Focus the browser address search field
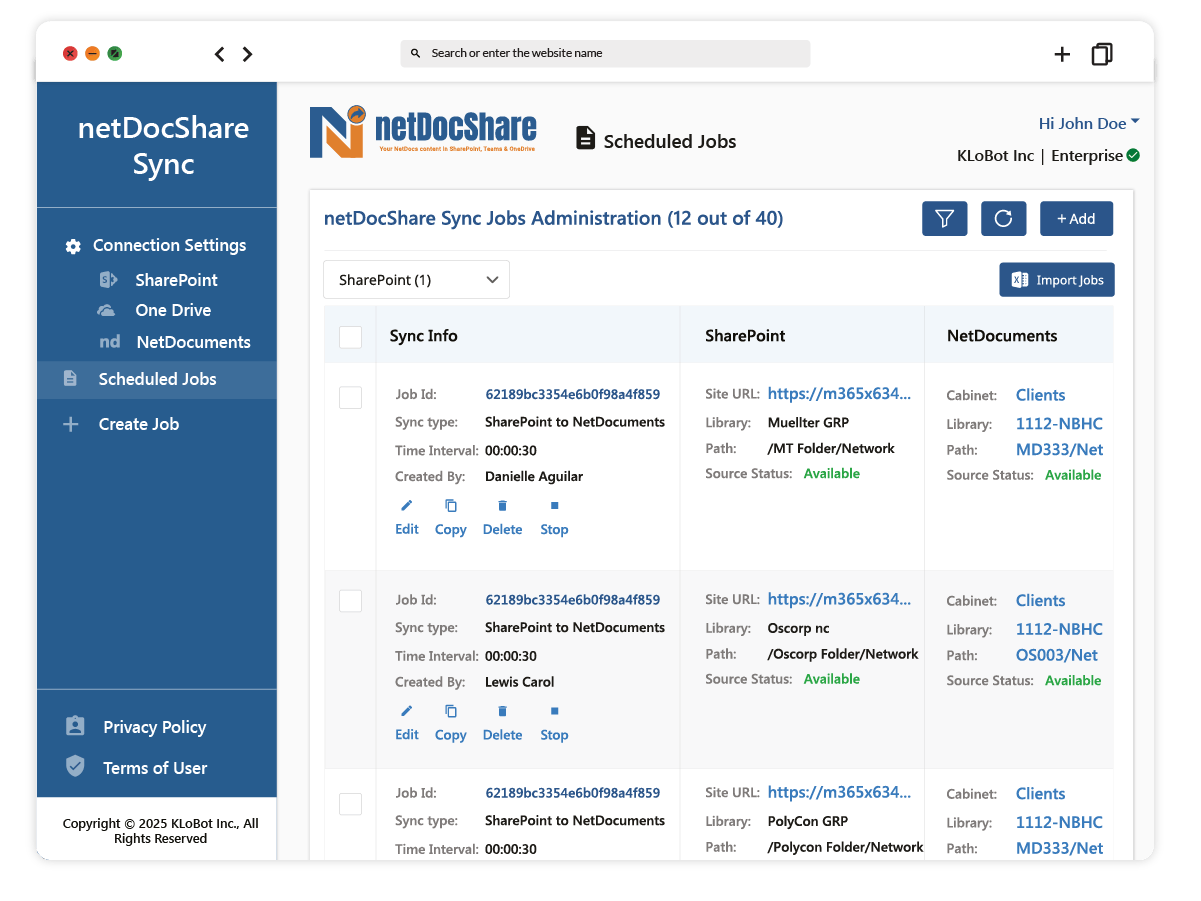Image resolution: width=1201 pixels, height=901 pixels. point(605,53)
